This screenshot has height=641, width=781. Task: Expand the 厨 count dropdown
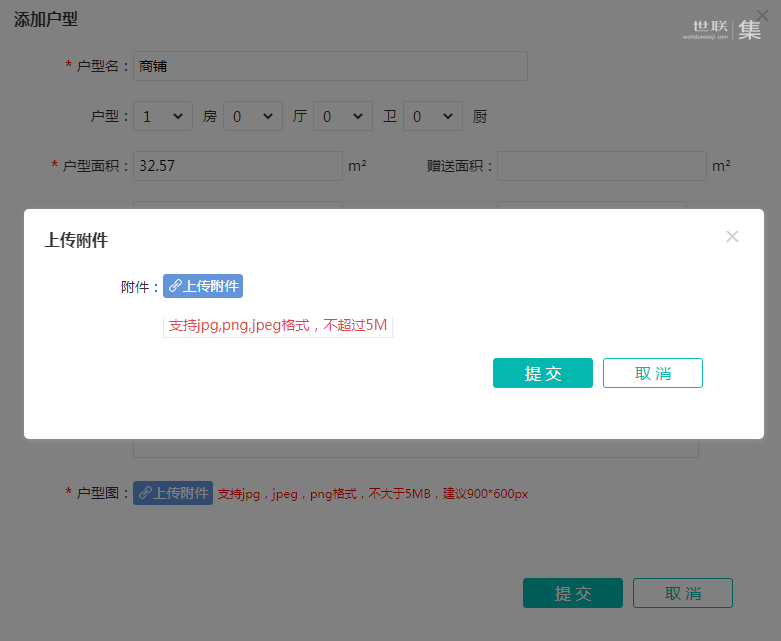pyautogui.click(x=433, y=116)
